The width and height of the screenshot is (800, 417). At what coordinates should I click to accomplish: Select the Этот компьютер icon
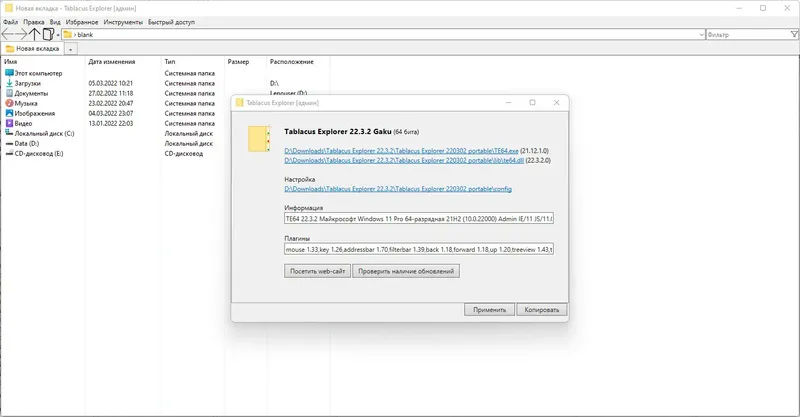pos(9,73)
